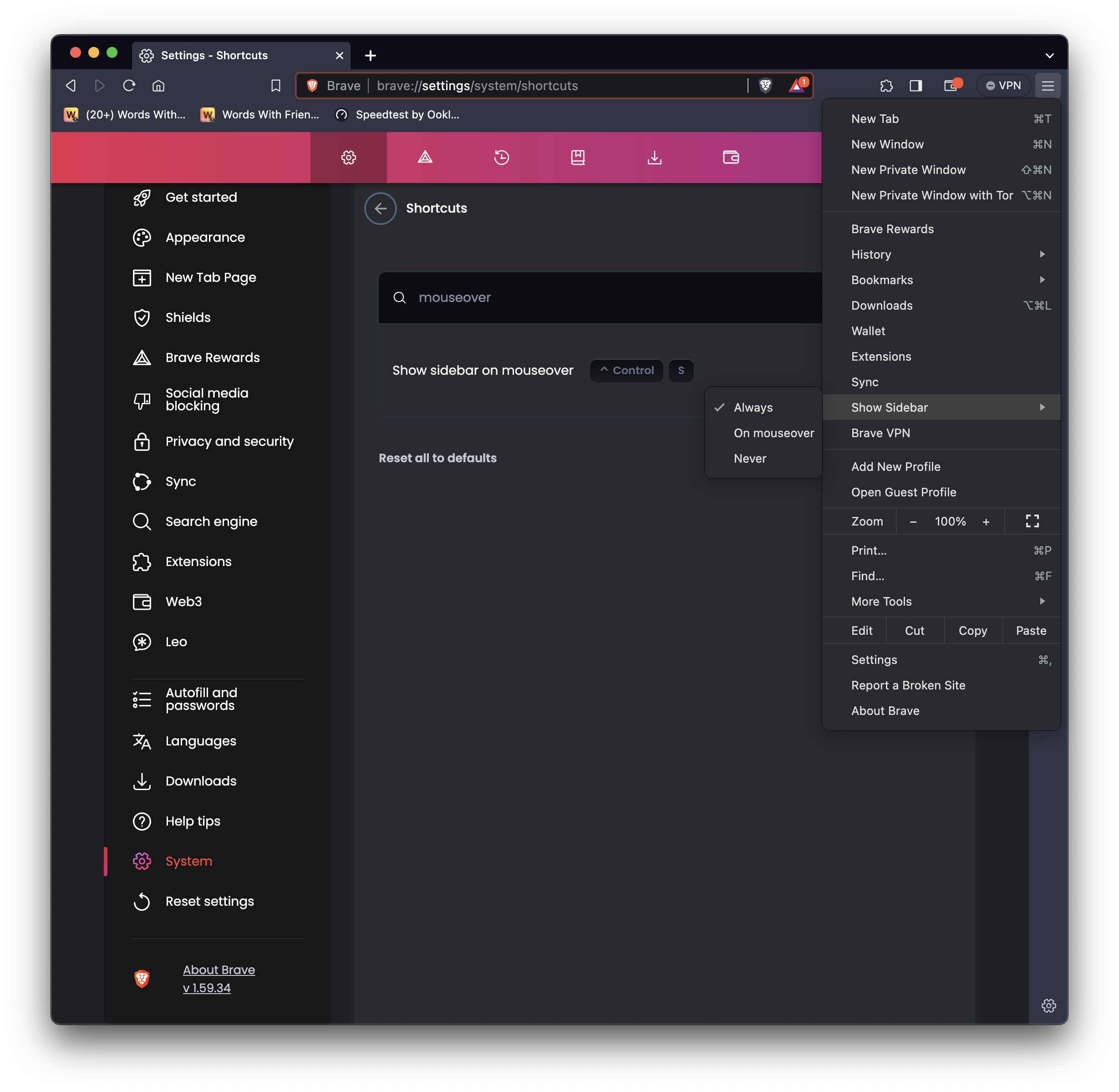The height and width of the screenshot is (1092, 1119).
Task: Focus the shortcuts search field
Action: (600, 297)
